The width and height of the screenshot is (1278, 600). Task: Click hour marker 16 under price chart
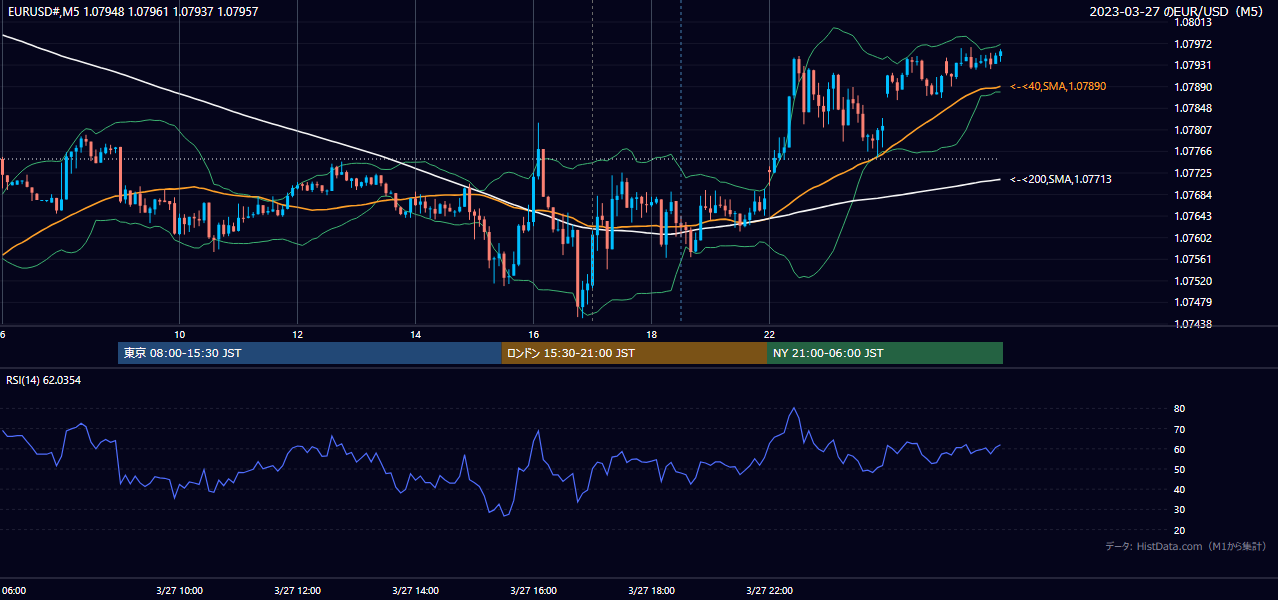coord(533,334)
